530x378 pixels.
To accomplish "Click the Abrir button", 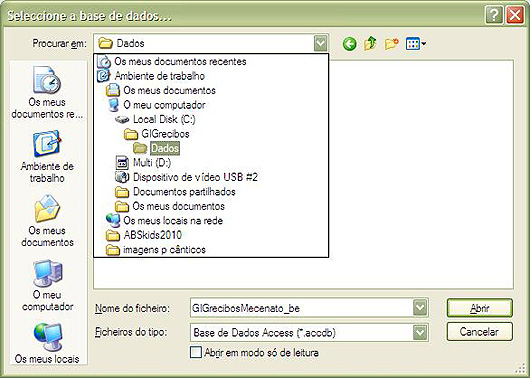I will coord(480,308).
